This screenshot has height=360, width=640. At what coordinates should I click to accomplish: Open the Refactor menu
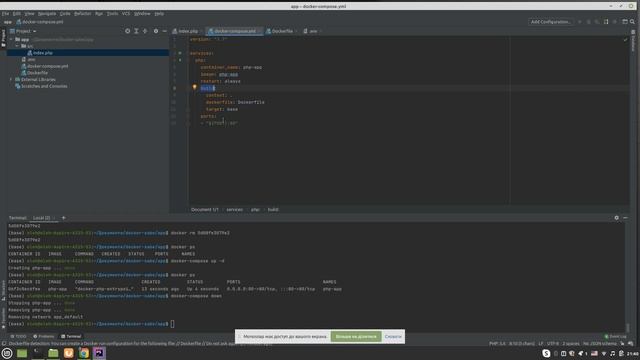click(x=82, y=13)
